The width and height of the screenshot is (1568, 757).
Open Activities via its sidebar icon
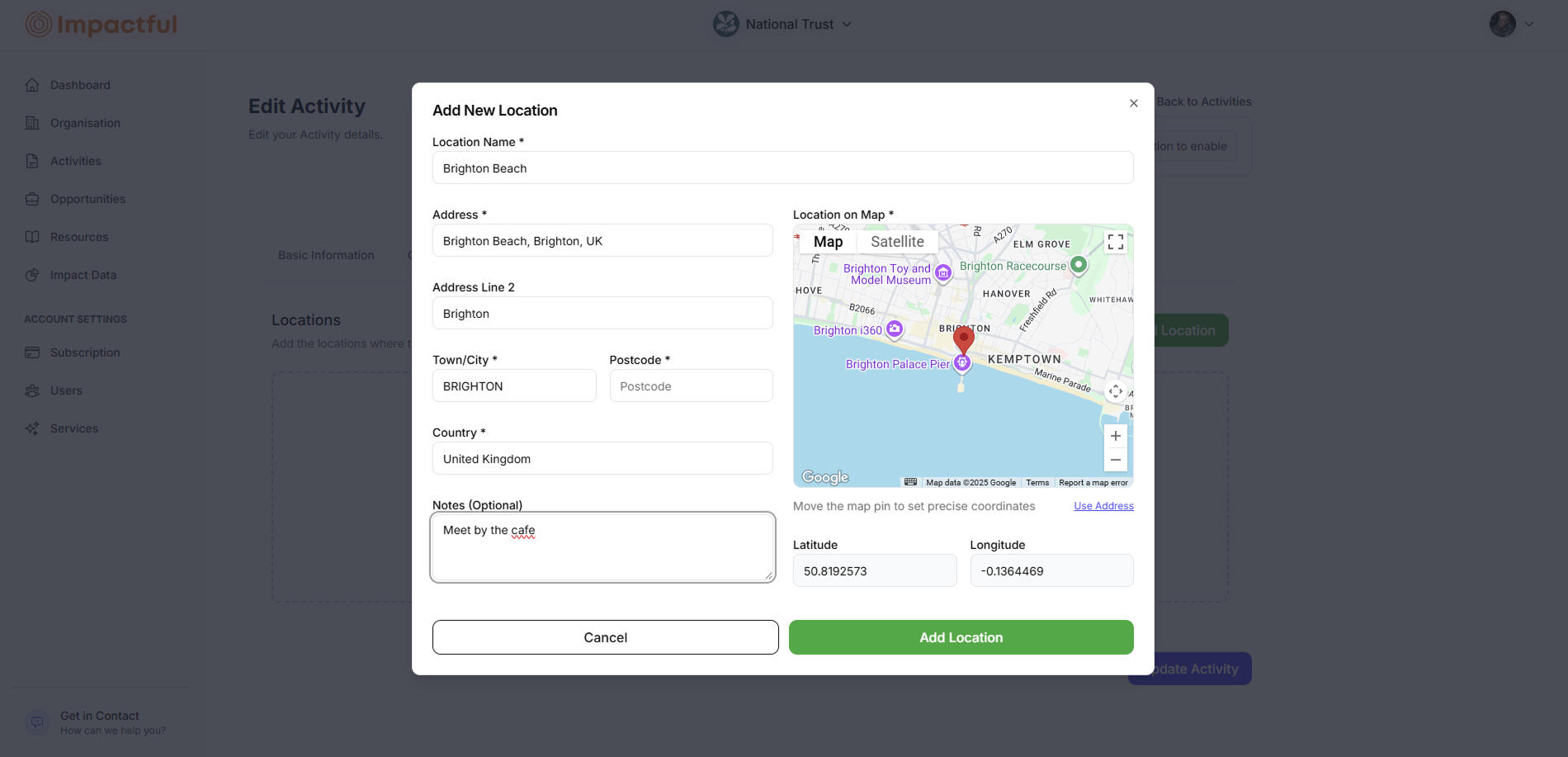pos(32,161)
